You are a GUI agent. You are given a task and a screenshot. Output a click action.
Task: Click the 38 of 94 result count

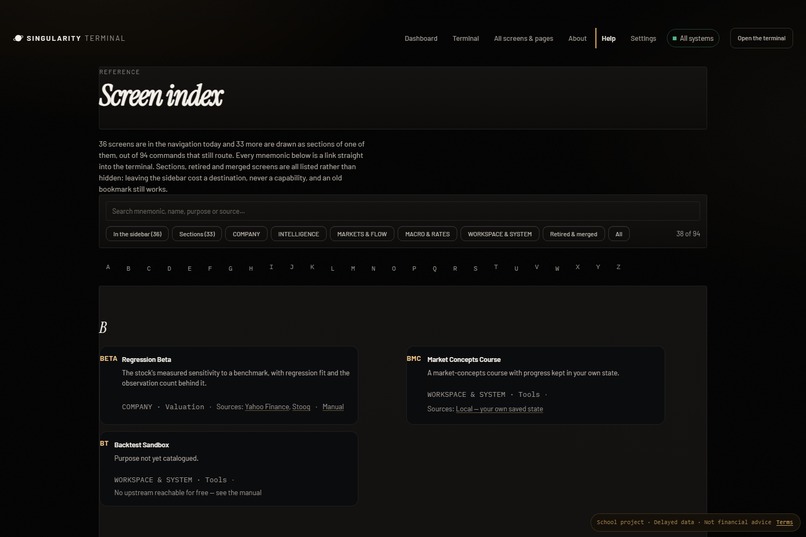click(688, 234)
